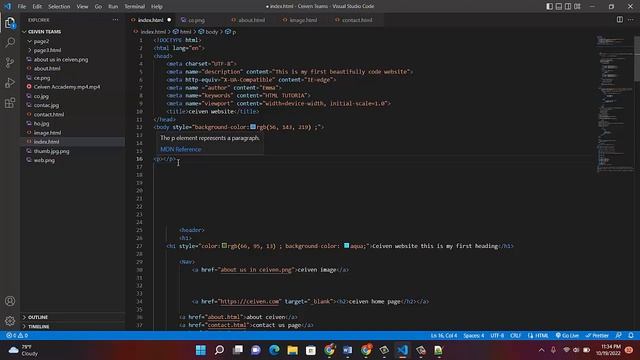This screenshot has width=640, height=360.
Task: Click Ln 16, Col 4 cursor position
Action: 444,336
